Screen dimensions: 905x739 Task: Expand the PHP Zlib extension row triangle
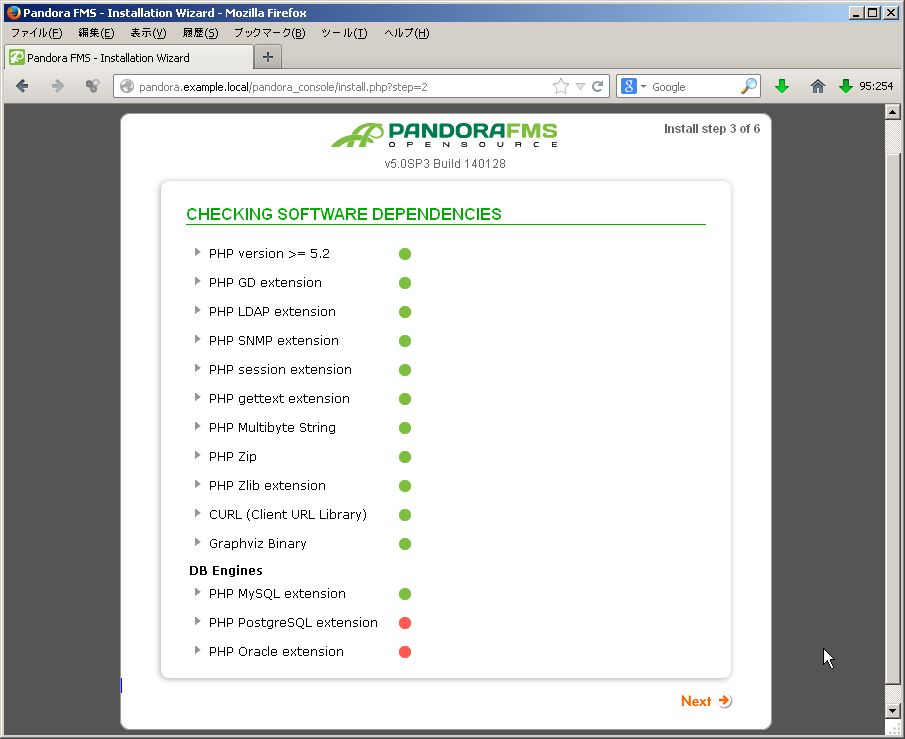point(197,484)
